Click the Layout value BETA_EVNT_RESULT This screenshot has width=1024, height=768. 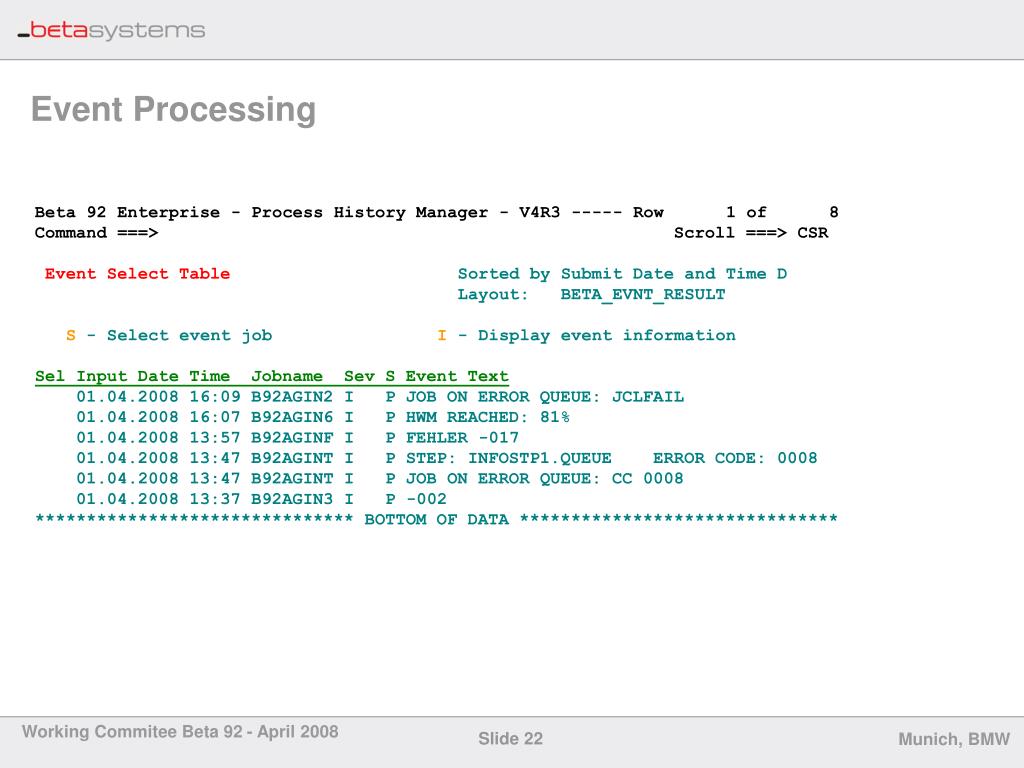coord(643,295)
